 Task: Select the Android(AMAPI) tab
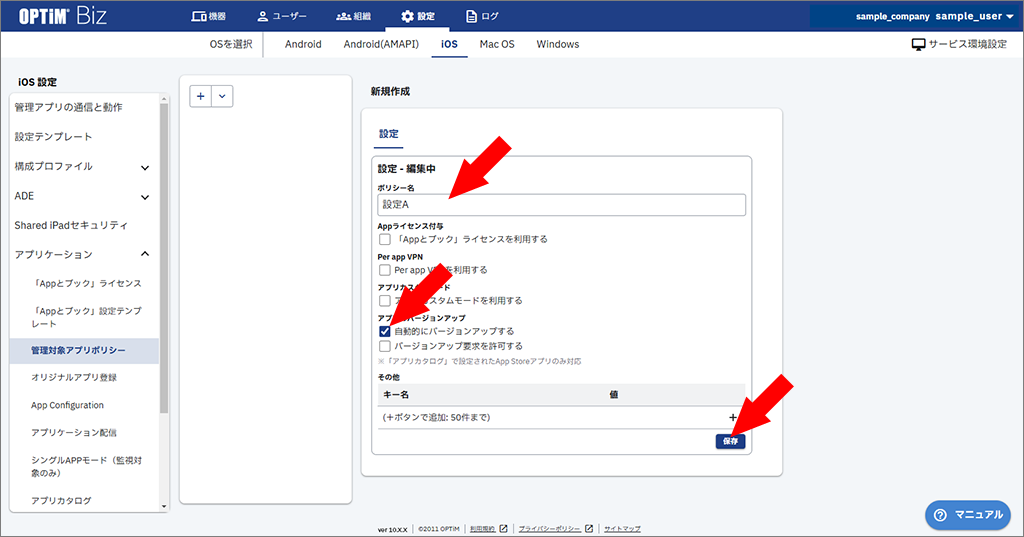click(x=381, y=44)
